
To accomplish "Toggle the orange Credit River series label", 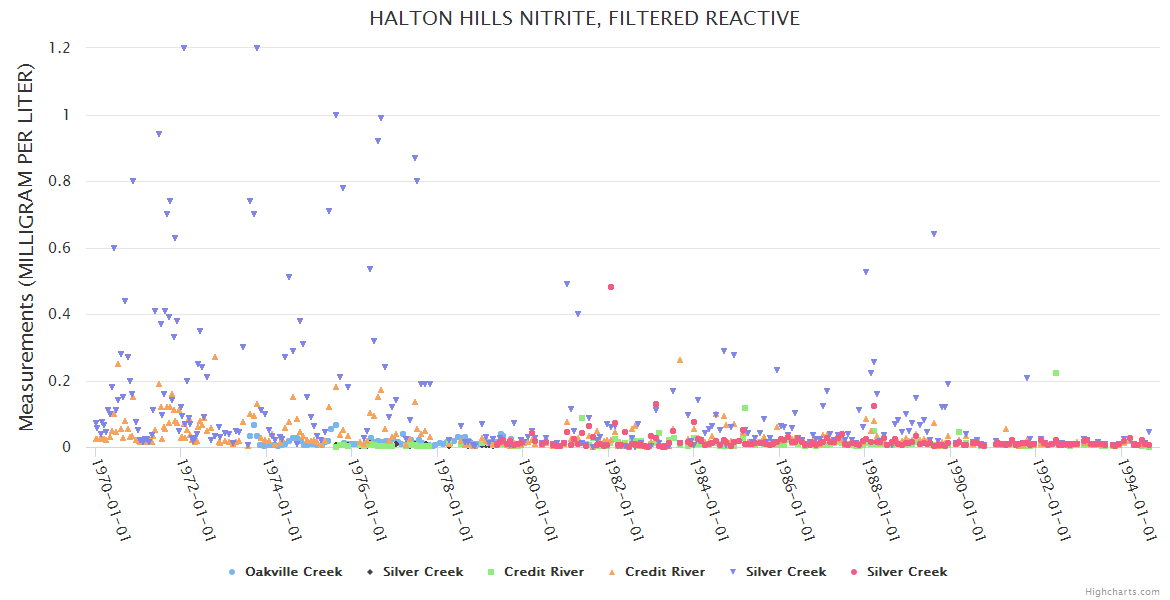I will (665, 572).
